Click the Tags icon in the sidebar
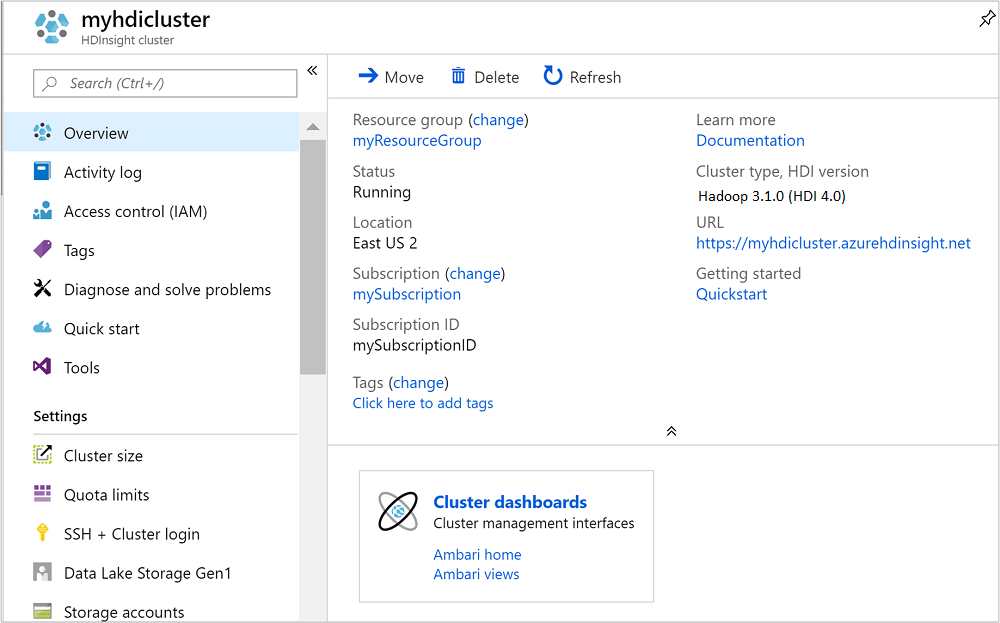 (42, 250)
